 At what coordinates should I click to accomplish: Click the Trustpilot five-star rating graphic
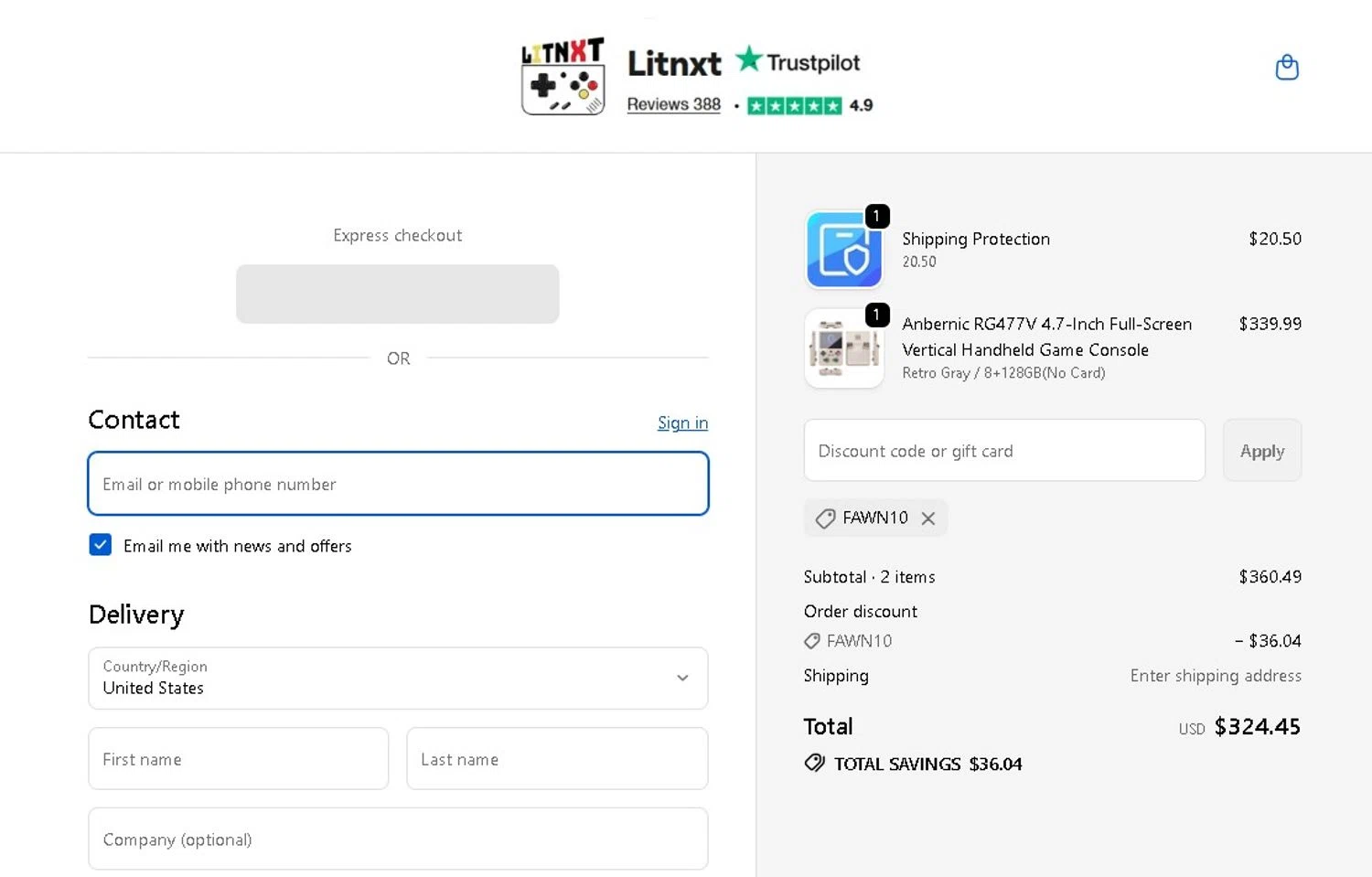coord(794,106)
